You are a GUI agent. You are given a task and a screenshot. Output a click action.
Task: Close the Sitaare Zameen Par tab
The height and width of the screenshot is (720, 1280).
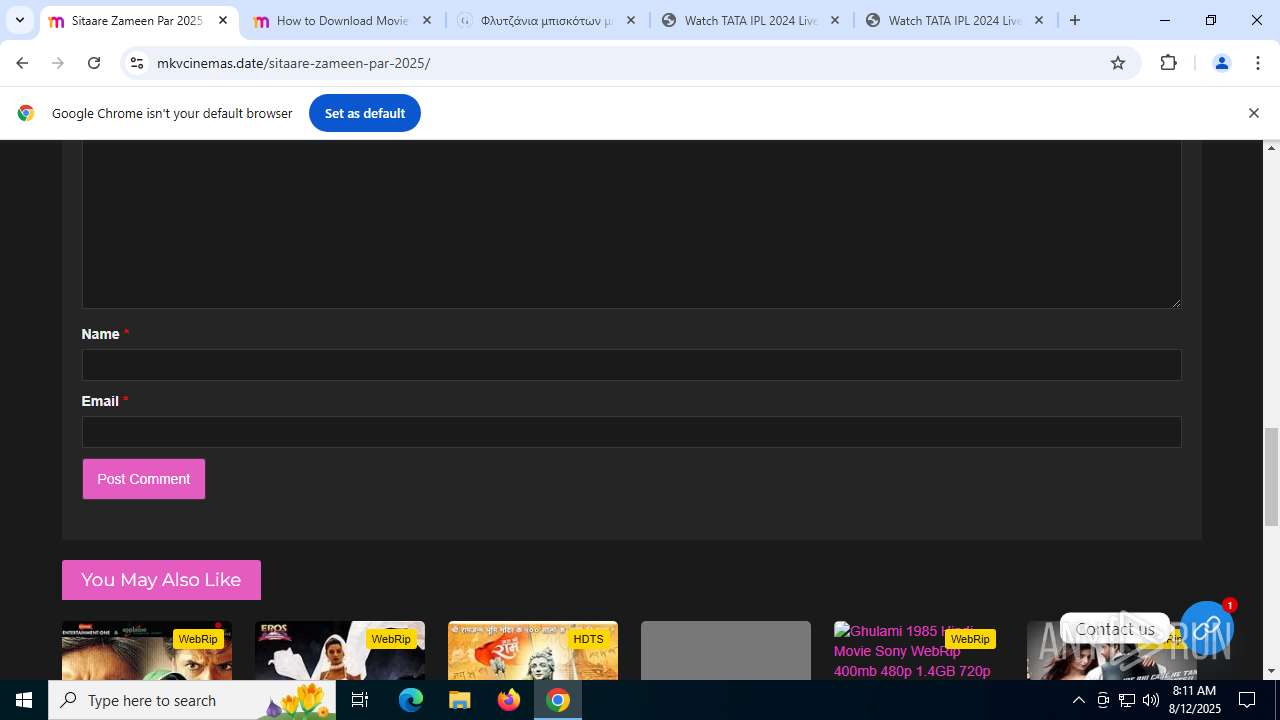[x=223, y=20]
